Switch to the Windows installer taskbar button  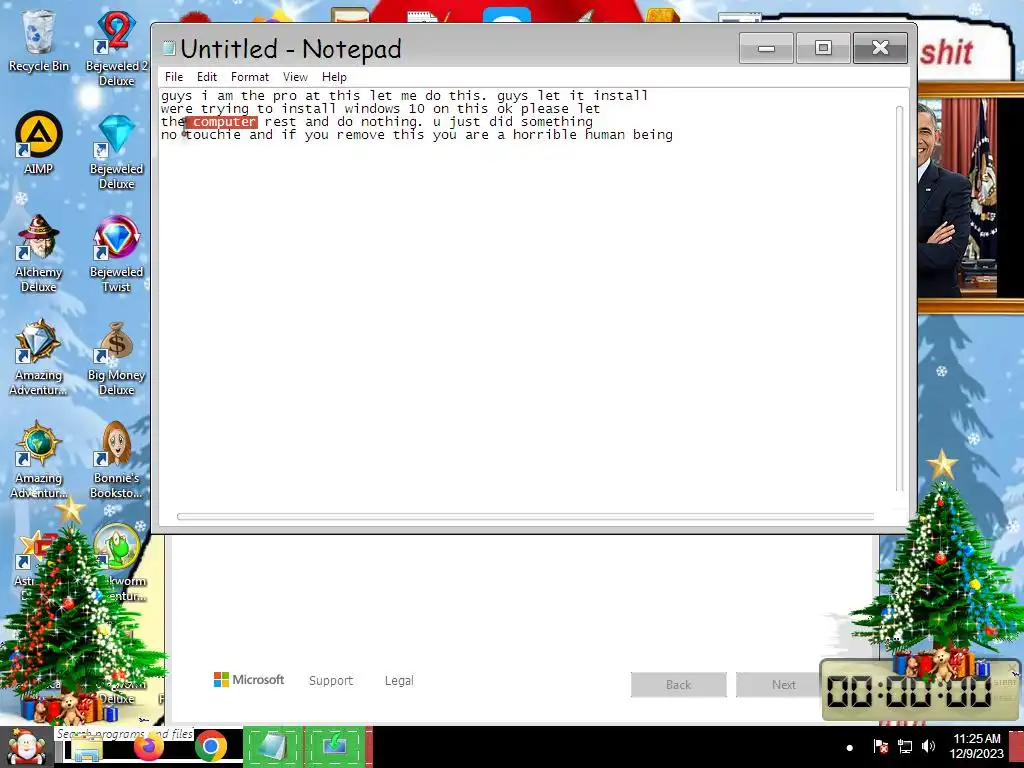pos(335,746)
